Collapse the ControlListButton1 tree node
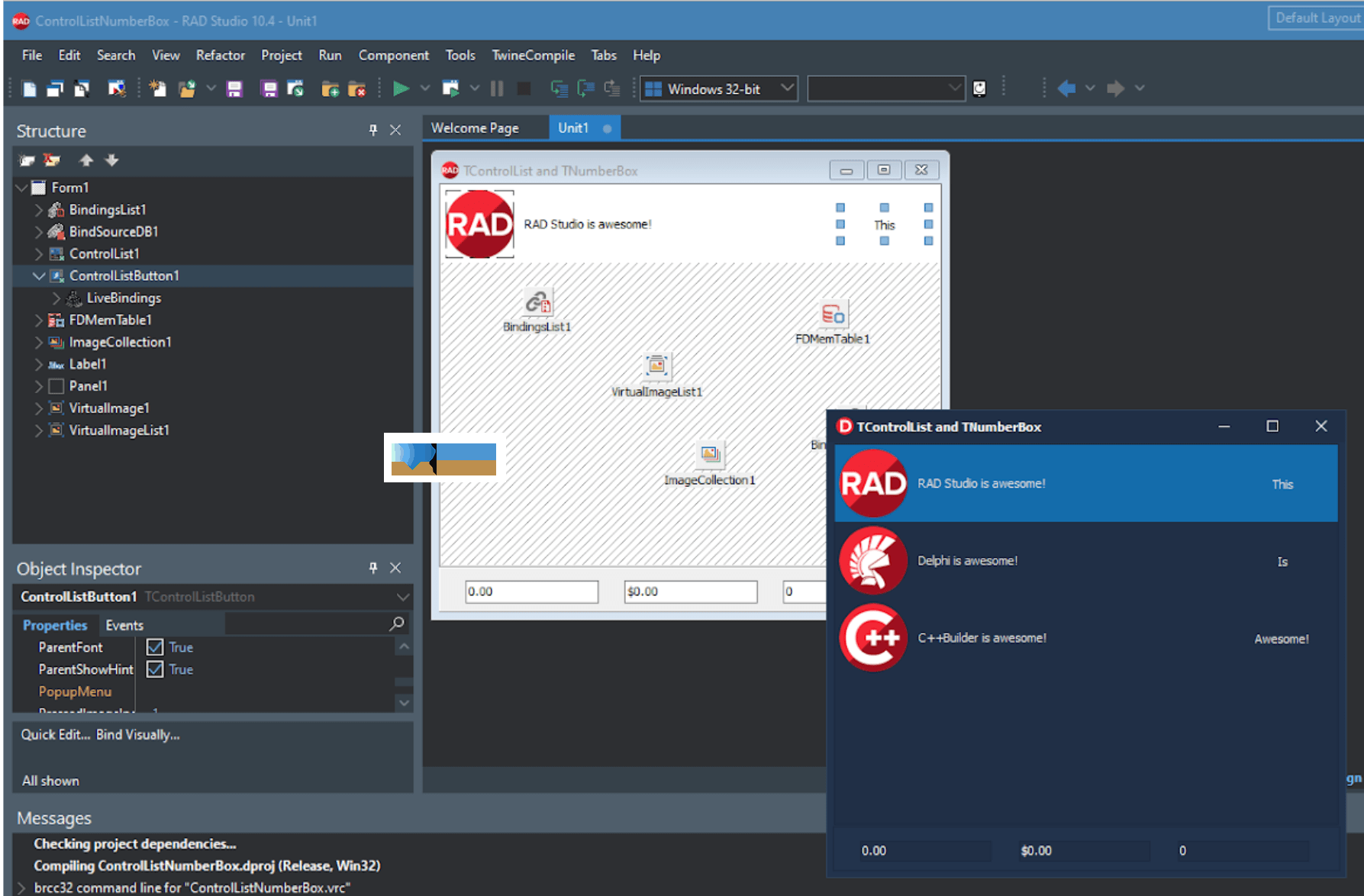Screen dimensions: 1364x896 39,276
